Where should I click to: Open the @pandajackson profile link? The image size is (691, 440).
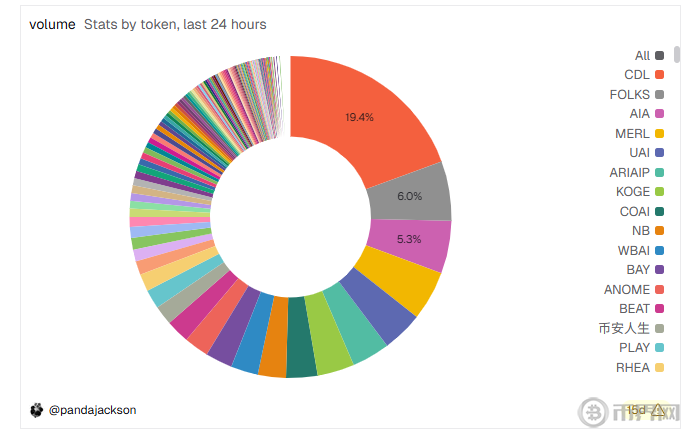coord(92,410)
